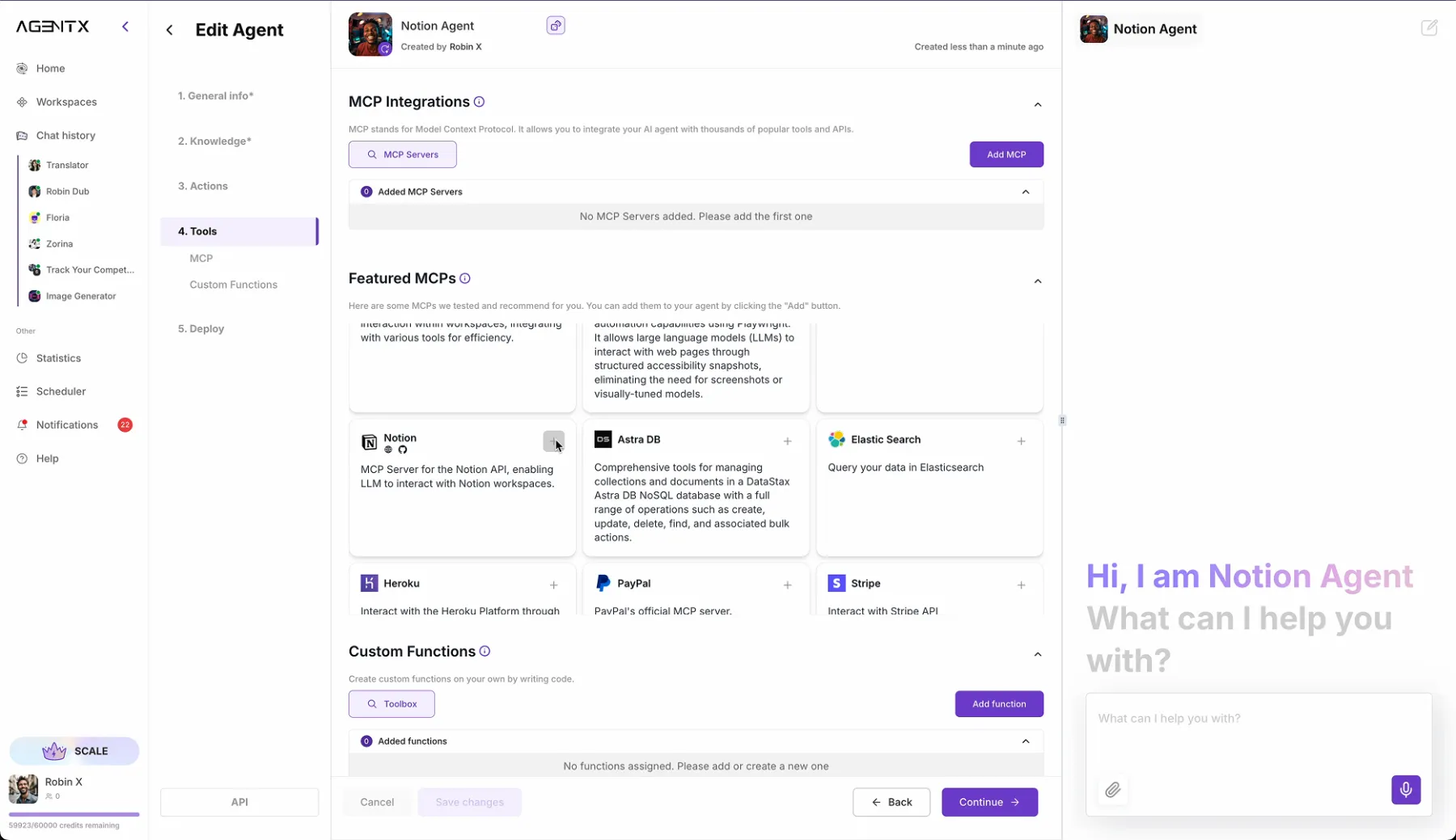The height and width of the screenshot is (840, 1456).
Task: Open Statistics in the sidebar
Action: (58, 358)
